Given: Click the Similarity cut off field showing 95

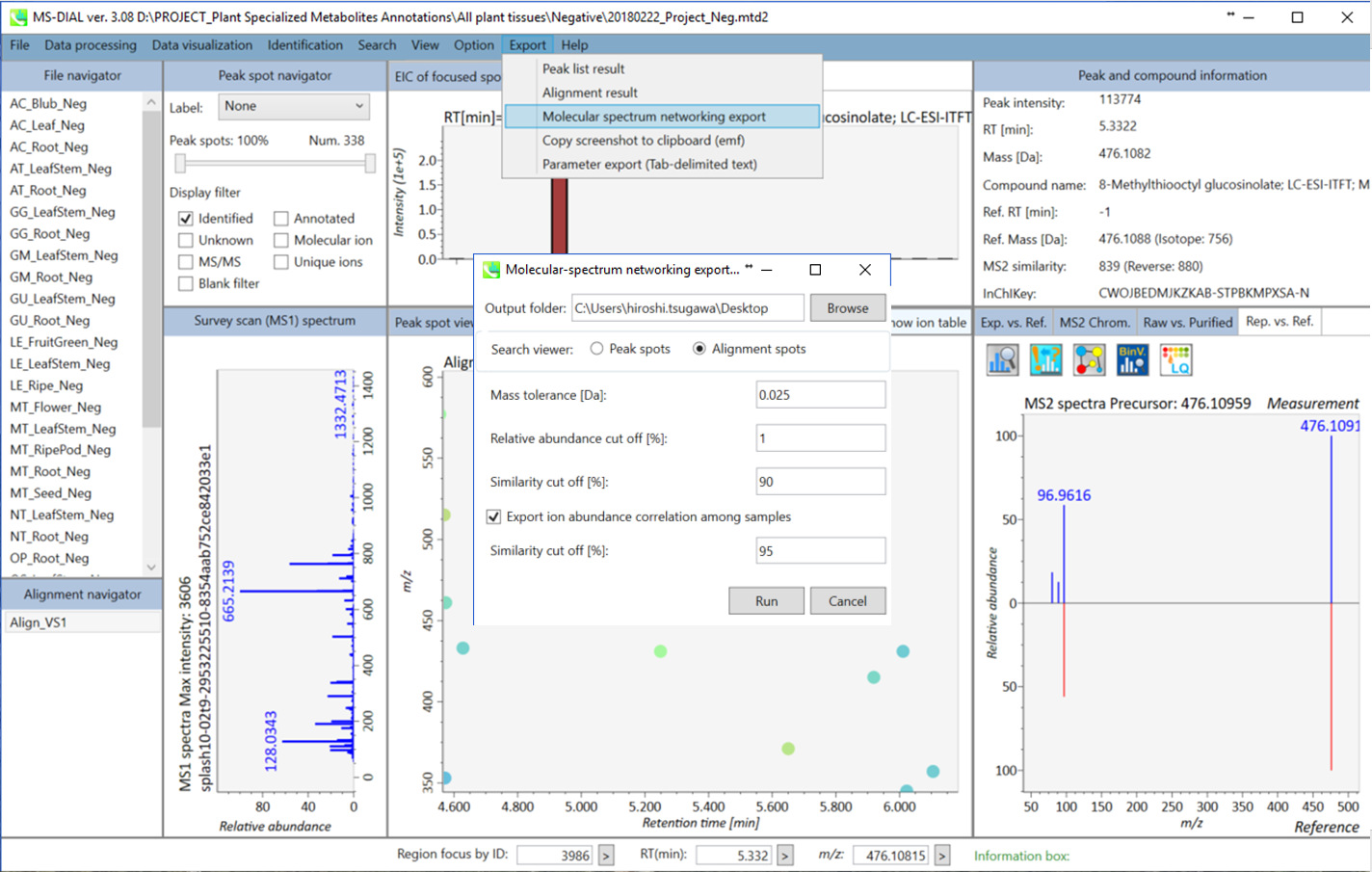Looking at the screenshot, I should coord(821,551).
